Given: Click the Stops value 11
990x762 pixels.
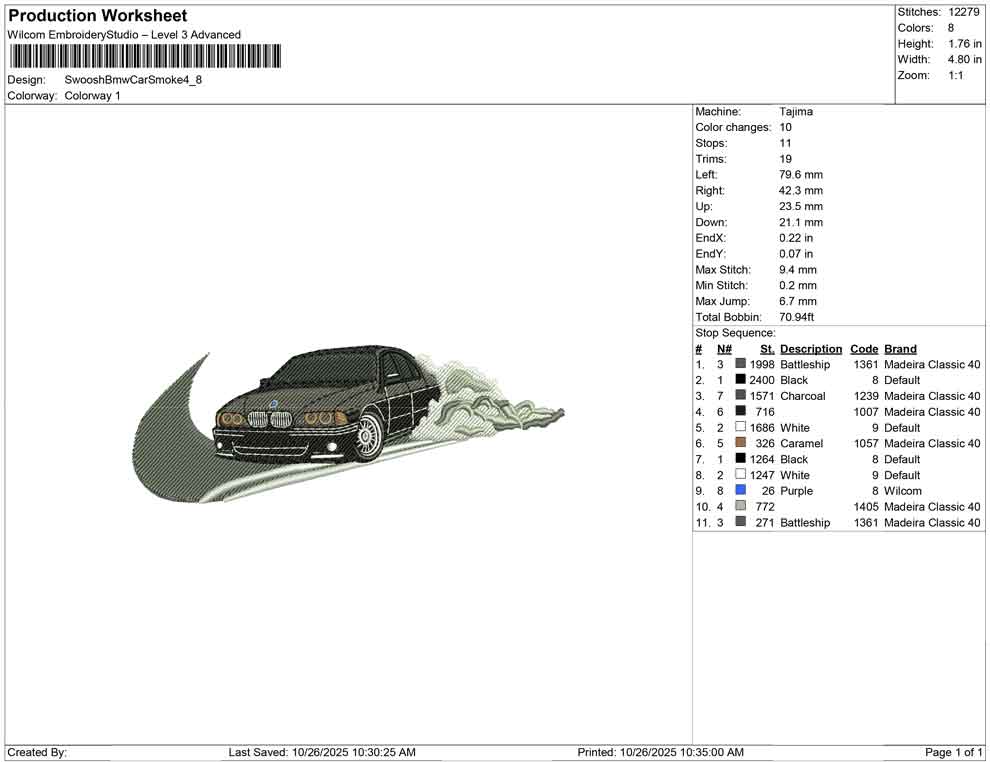Looking at the screenshot, I should point(785,143).
